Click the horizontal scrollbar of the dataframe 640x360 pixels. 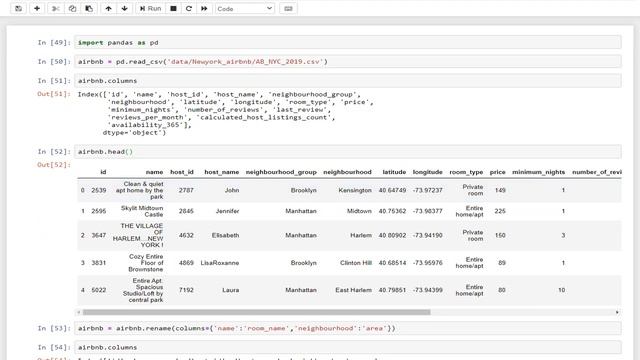click(x=256, y=312)
